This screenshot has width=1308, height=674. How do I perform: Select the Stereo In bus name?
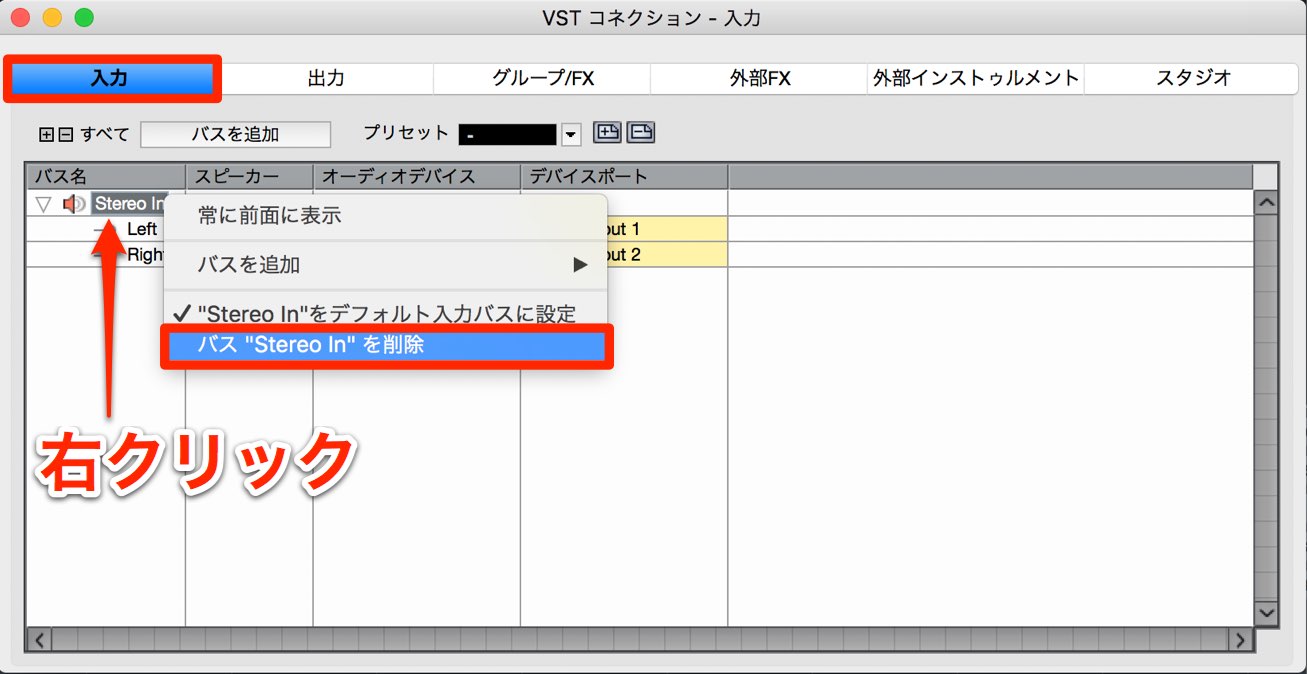point(130,204)
